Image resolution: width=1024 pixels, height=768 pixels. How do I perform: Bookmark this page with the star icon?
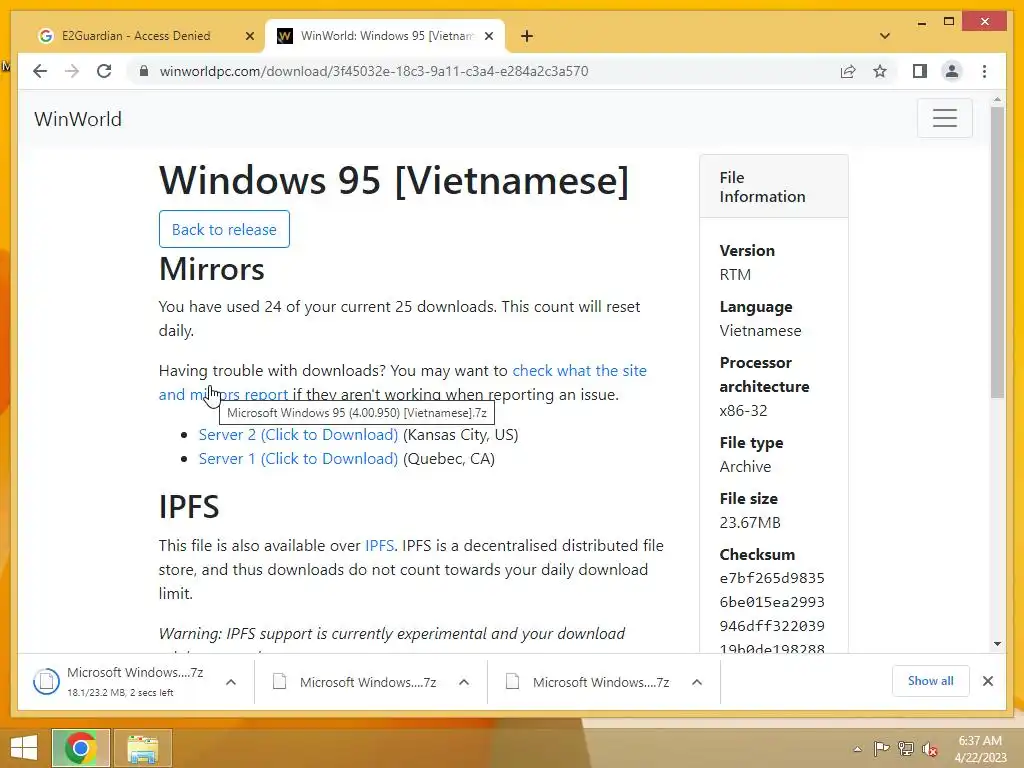point(880,71)
